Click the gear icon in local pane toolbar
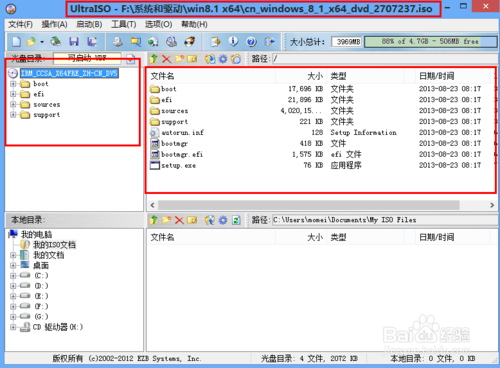 (223, 220)
